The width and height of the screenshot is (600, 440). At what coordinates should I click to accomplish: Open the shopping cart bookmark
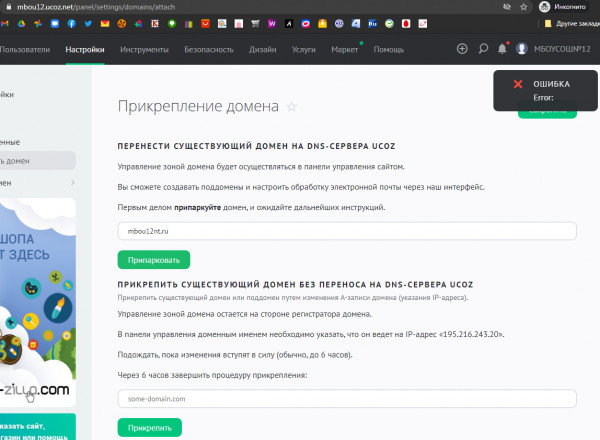255,24
